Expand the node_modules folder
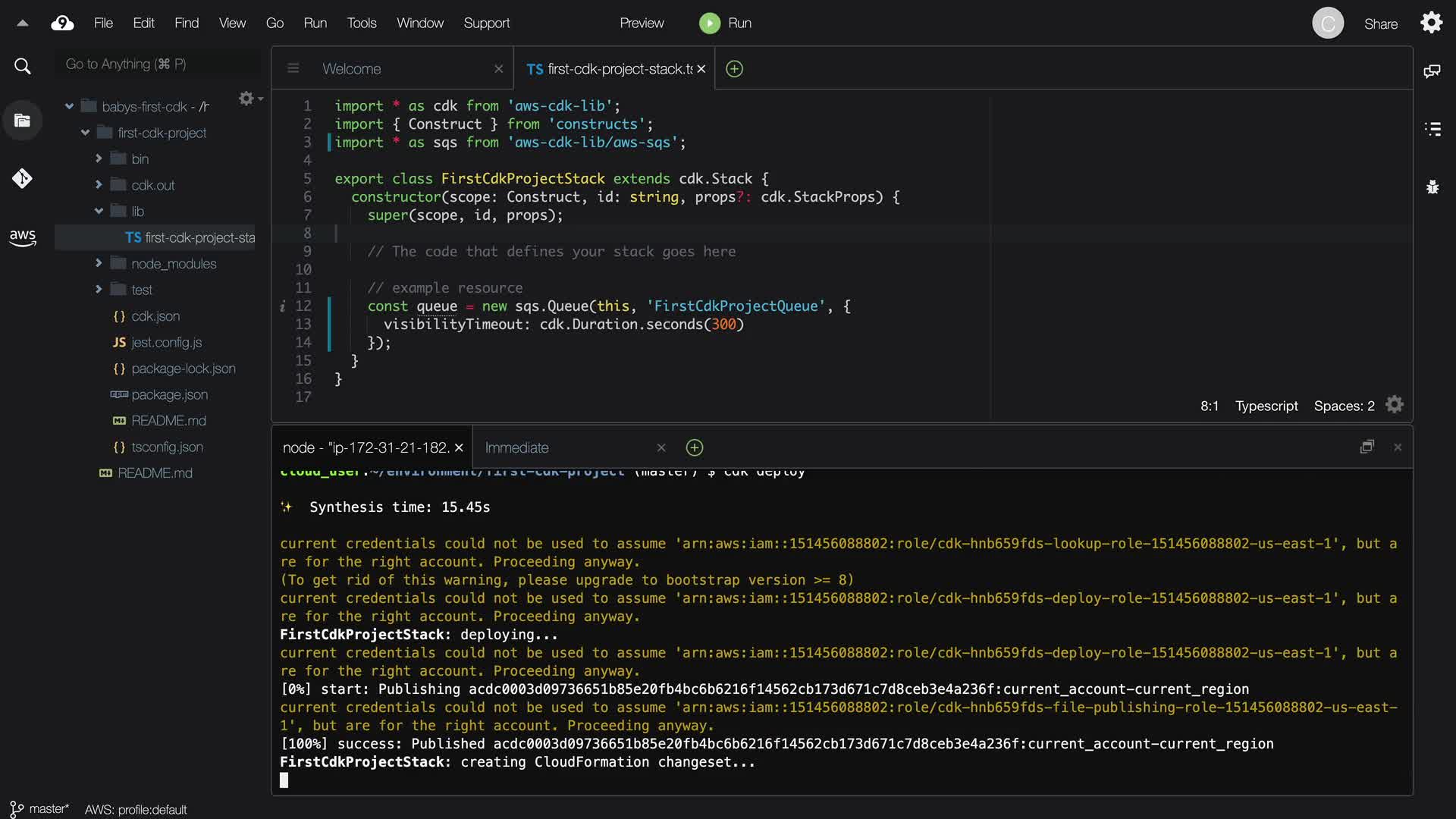Screen dimensions: 1456x819 tap(99, 263)
